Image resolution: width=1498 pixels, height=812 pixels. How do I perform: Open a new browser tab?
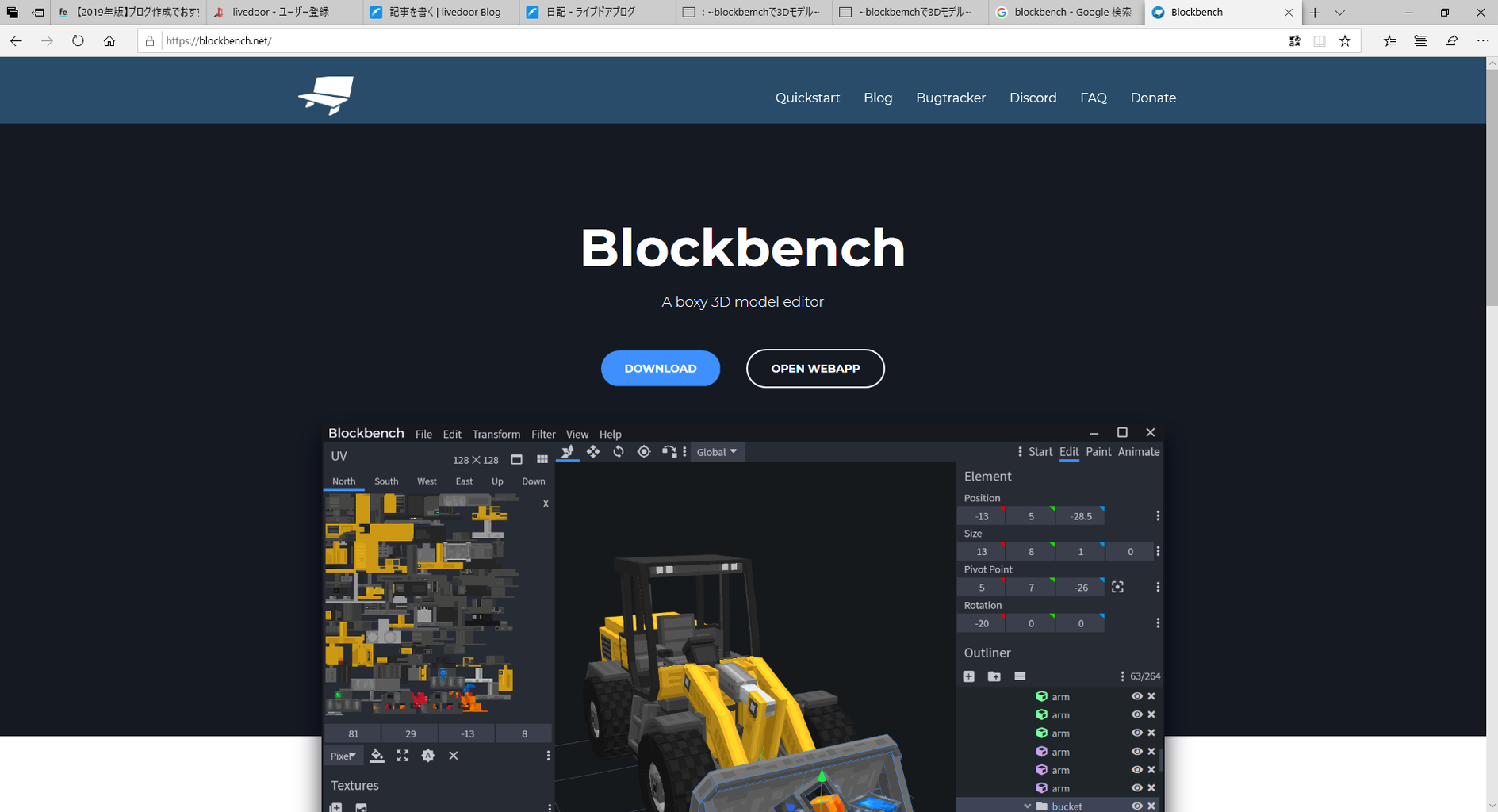tap(1315, 13)
